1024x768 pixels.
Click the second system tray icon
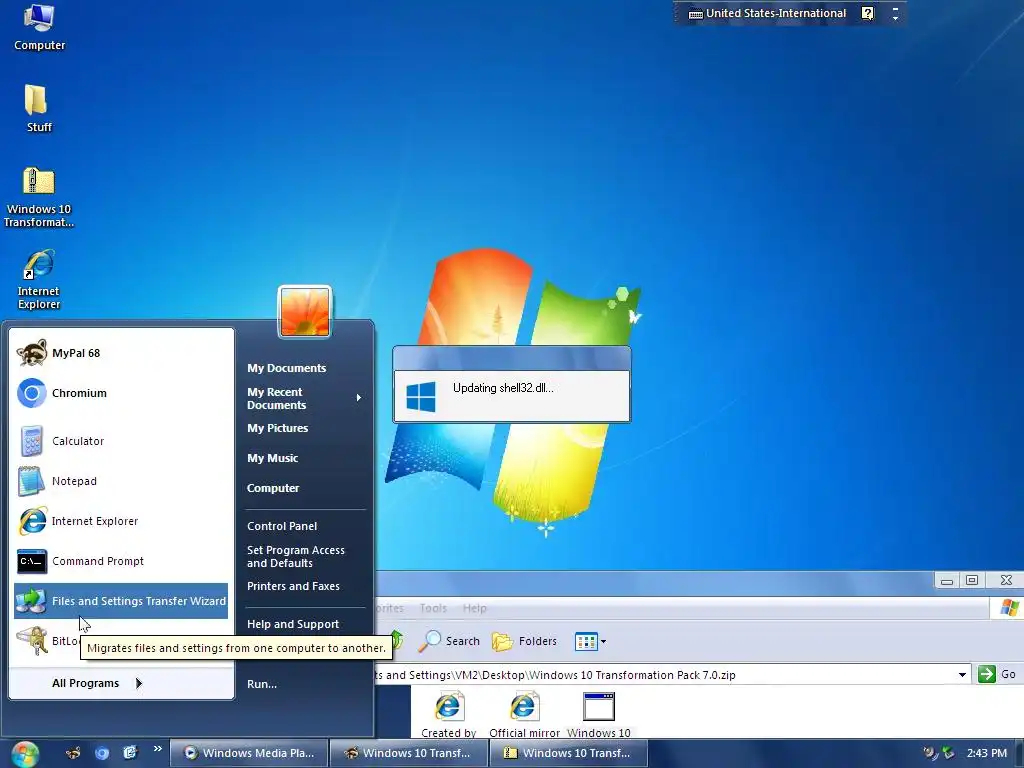click(x=948, y=753)
